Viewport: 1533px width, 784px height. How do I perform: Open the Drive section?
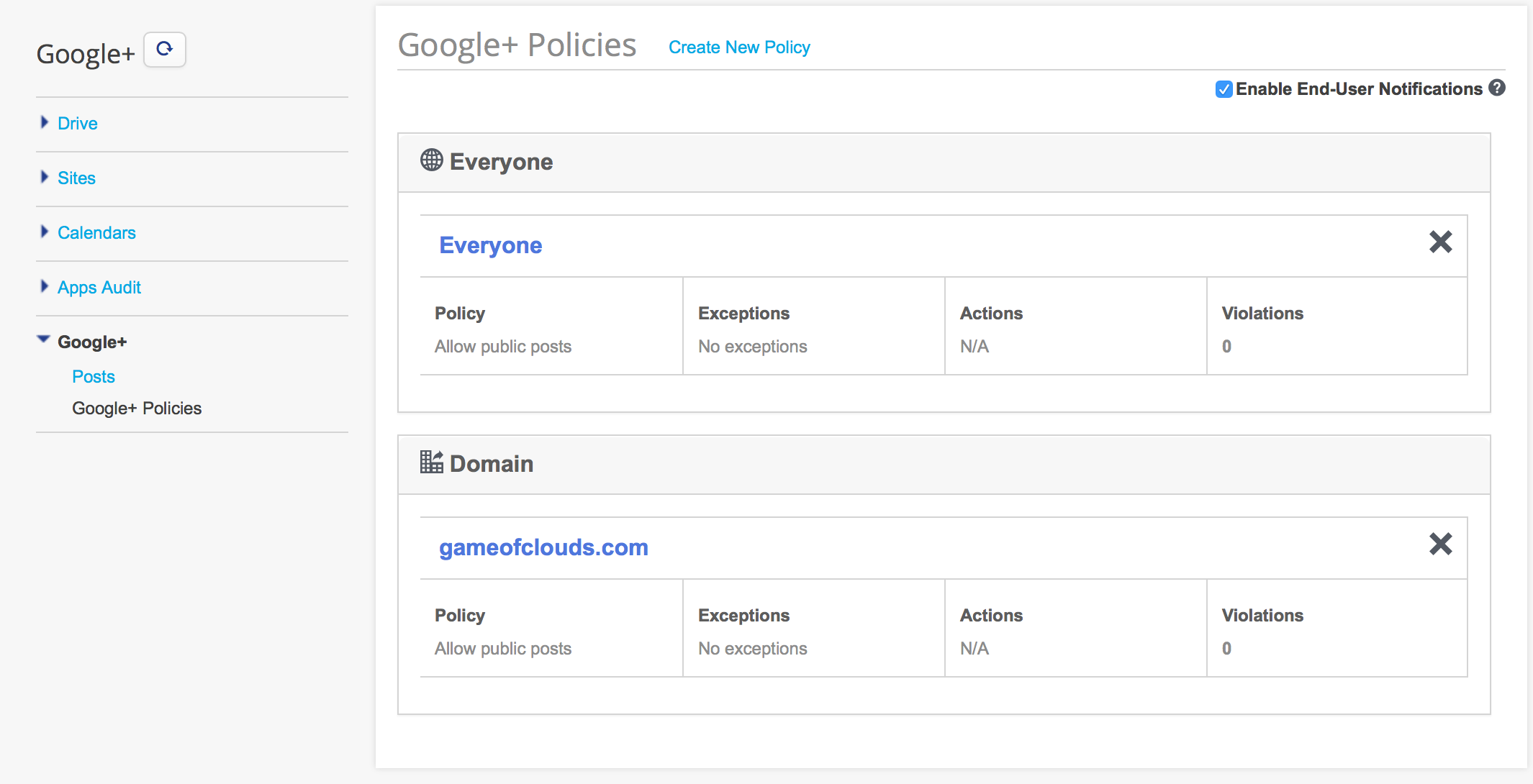(x=78, y=124)
